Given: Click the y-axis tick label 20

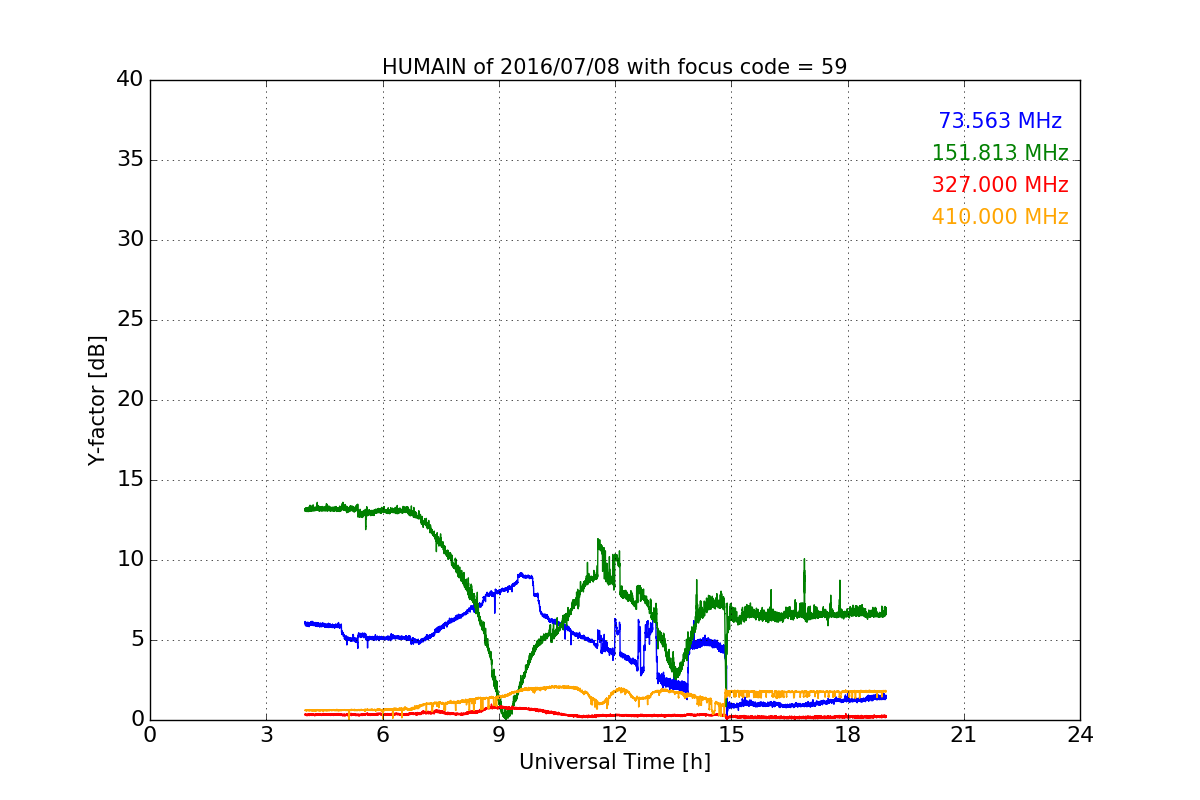Looking at the screenshot, I should coord(129,400).
